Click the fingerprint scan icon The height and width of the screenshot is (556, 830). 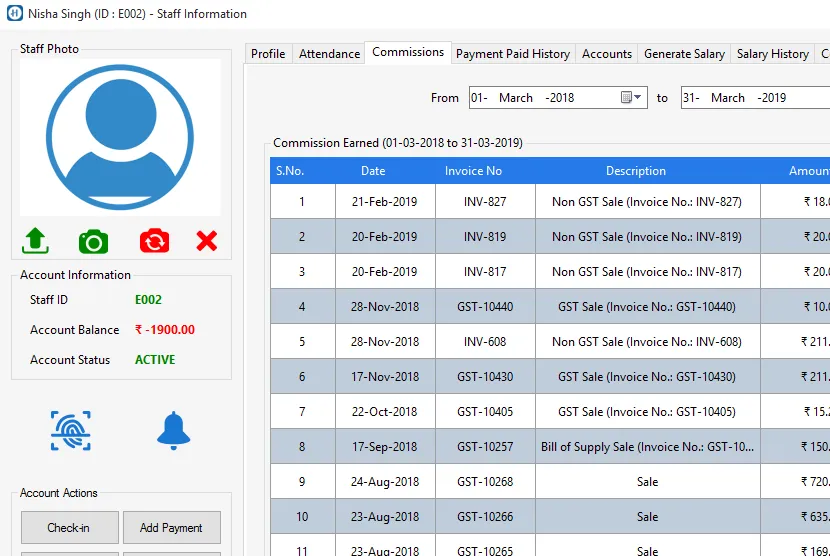coord(71,430)
